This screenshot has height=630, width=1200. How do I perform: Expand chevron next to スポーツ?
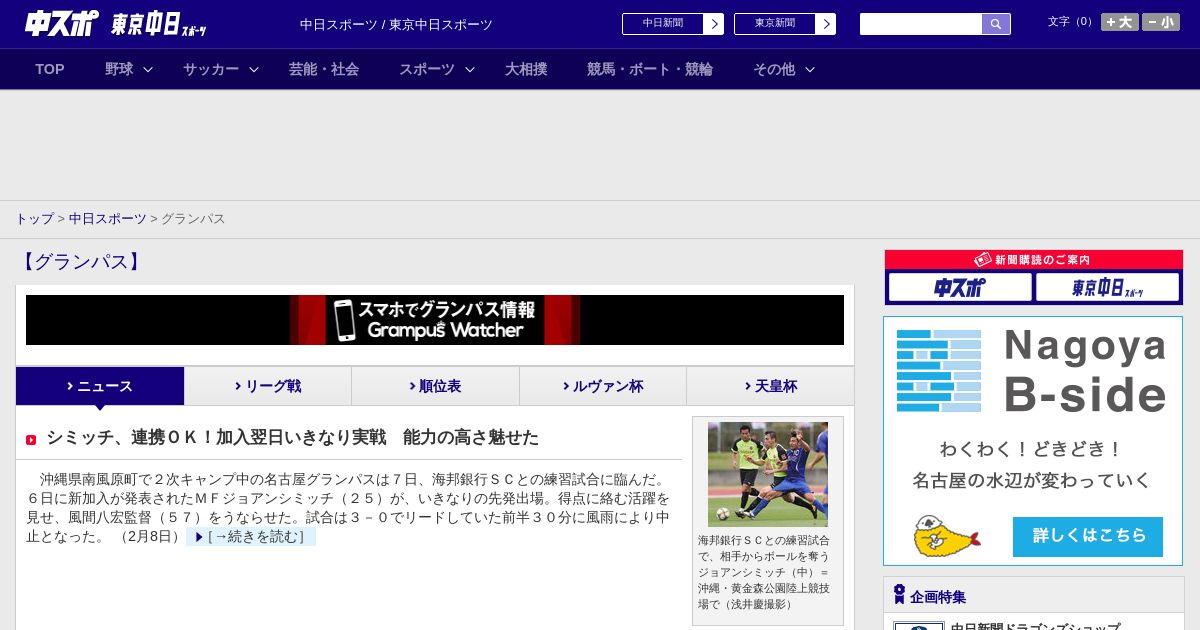pos(470,69)
